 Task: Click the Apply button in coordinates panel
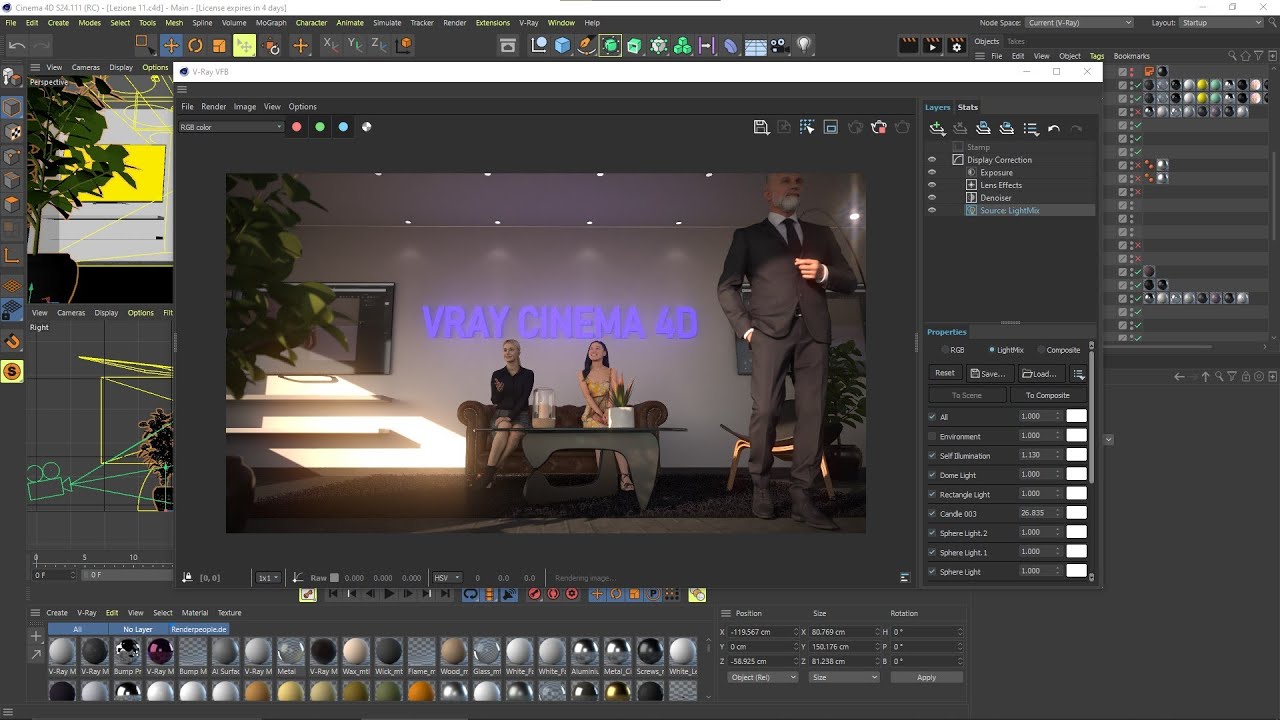pyautogui.click(x=926, y=677)
